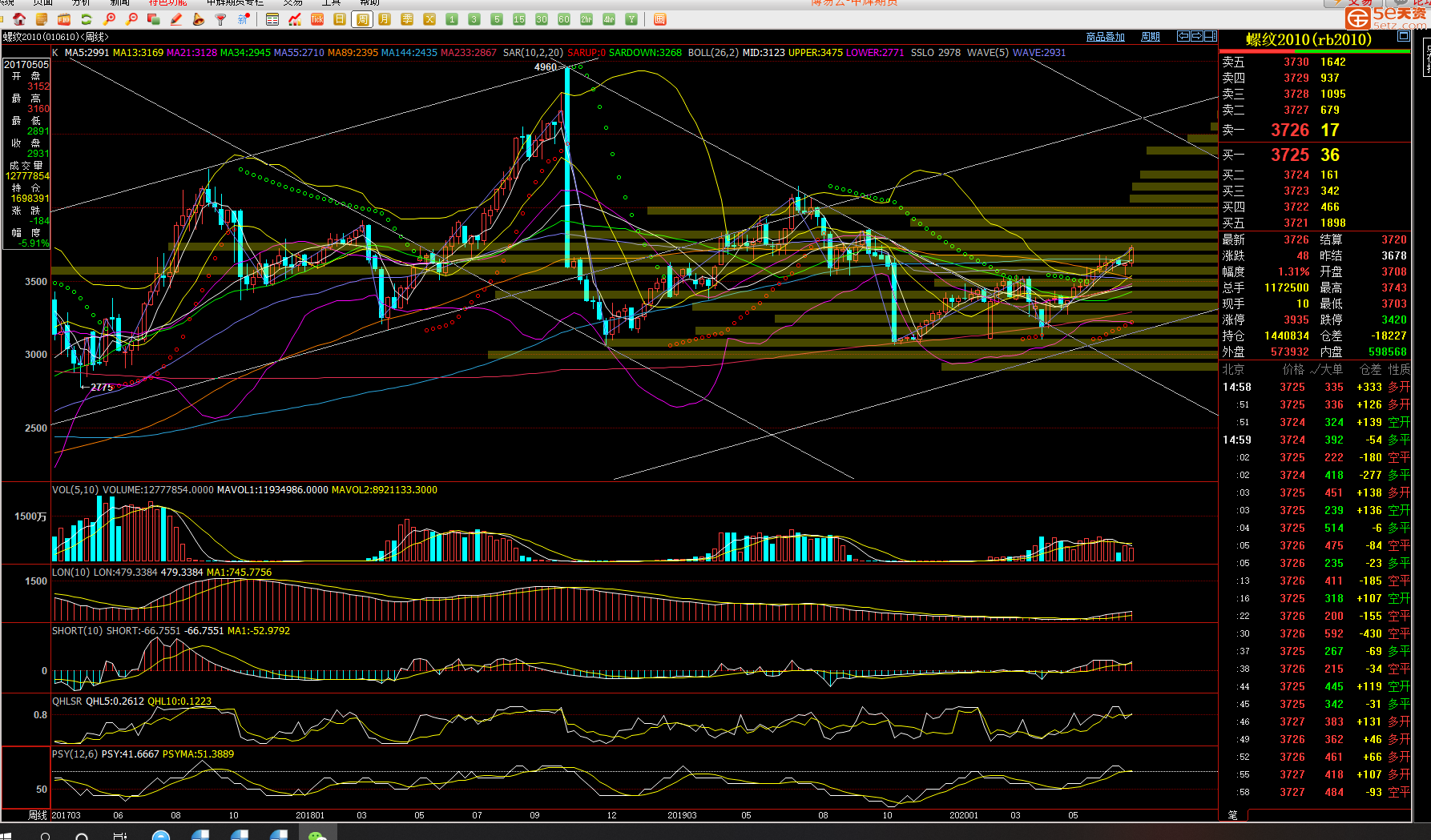Click the 持仓 value 1440834

(1287, 336)
